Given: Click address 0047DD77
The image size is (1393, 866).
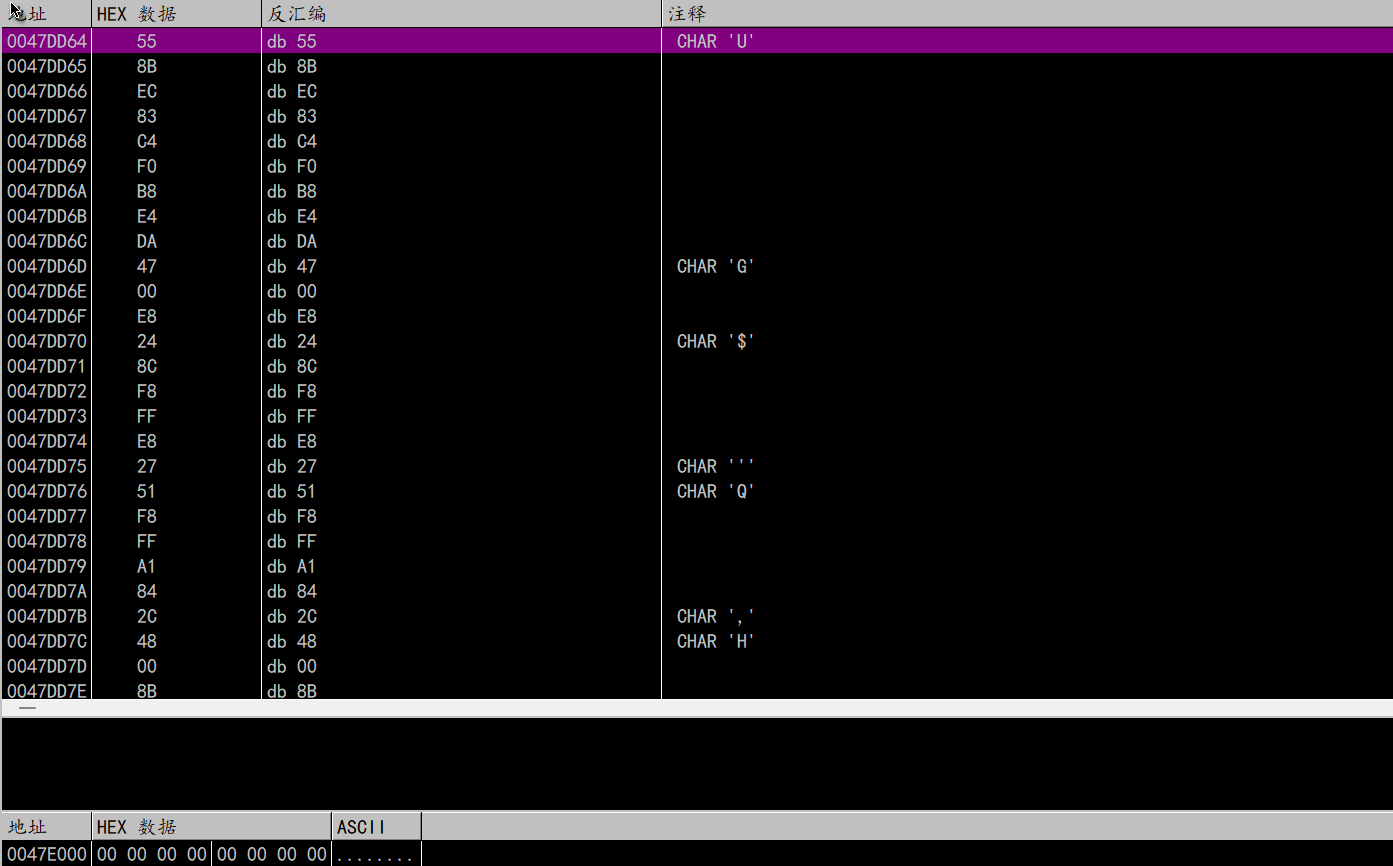Looking at the screenshot, I should tap(47, 516).
